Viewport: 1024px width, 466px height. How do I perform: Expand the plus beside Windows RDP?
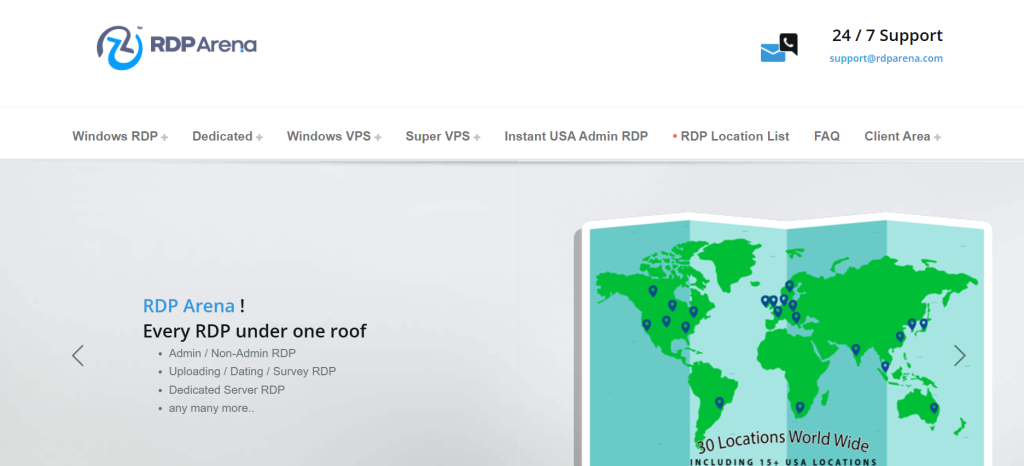(x=165, y=138)
